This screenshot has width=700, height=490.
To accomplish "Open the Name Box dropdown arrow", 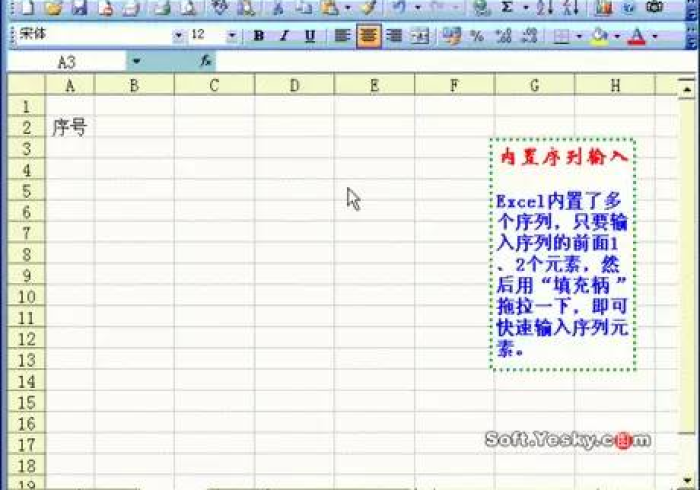I will 137,61.
